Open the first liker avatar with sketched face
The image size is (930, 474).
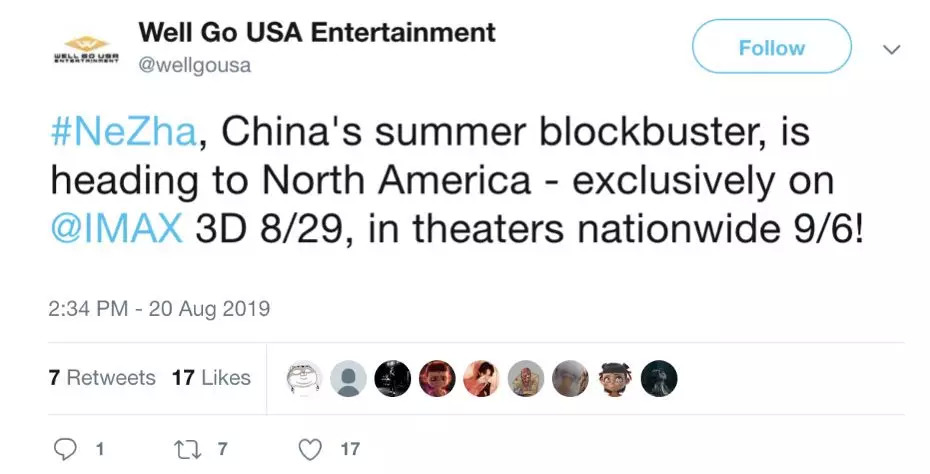tap(304, 379)
